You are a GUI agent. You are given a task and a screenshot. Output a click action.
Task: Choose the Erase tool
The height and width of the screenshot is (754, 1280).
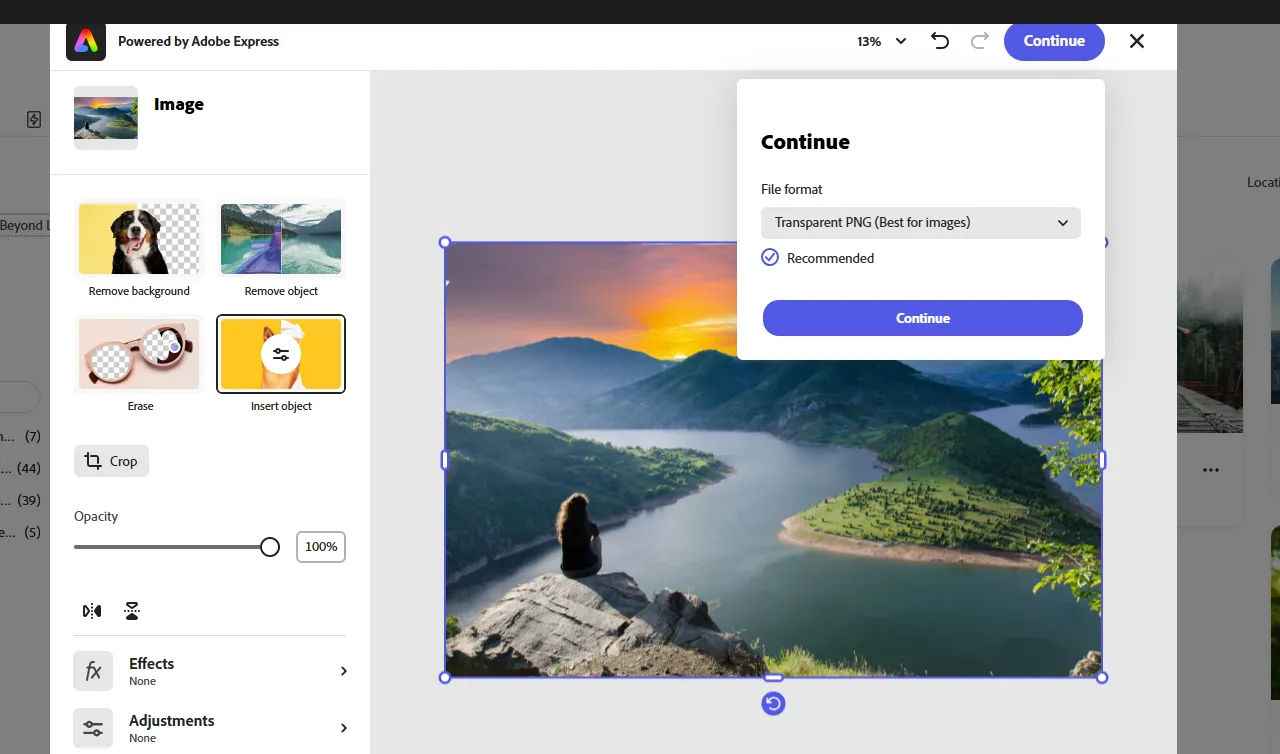[x=140, y=365]
